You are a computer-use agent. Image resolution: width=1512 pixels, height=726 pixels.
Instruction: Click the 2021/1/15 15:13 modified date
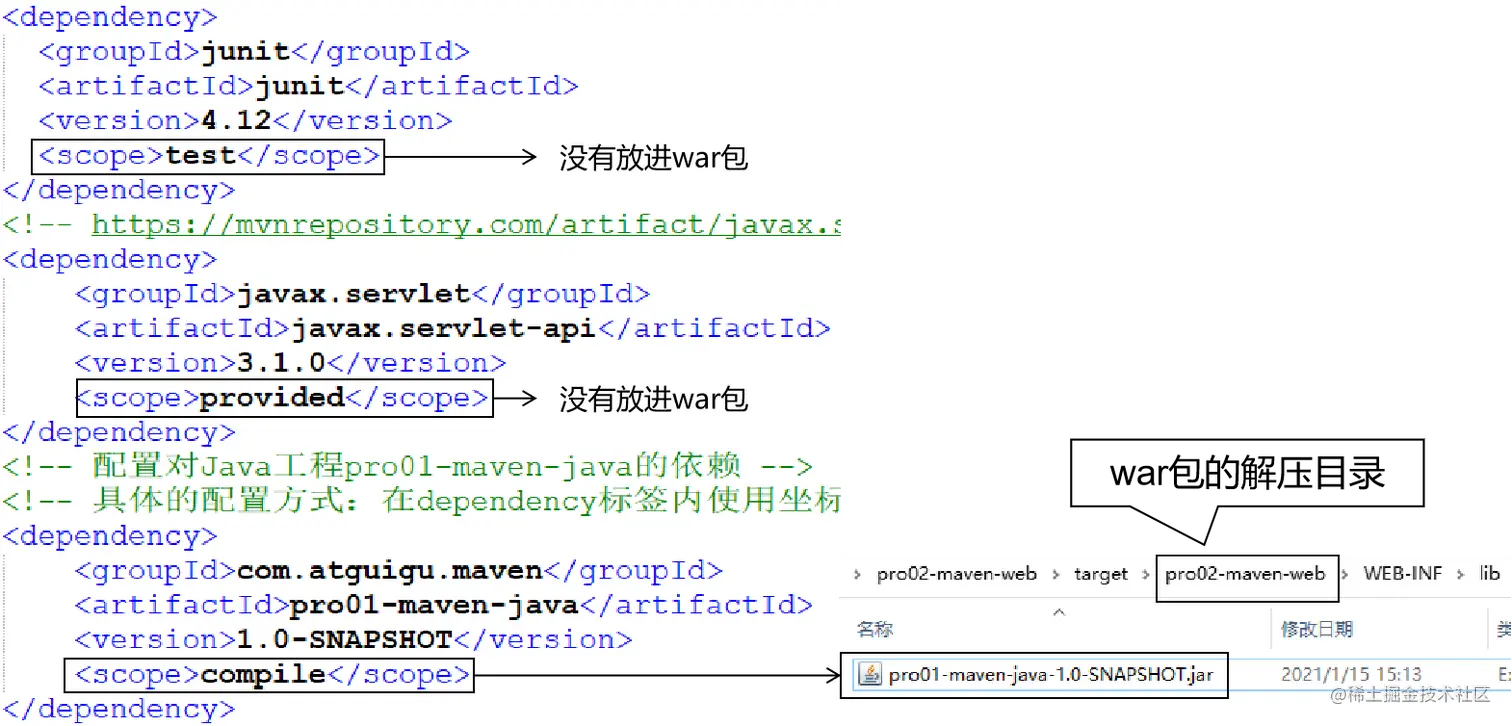tap(1351, 675)
